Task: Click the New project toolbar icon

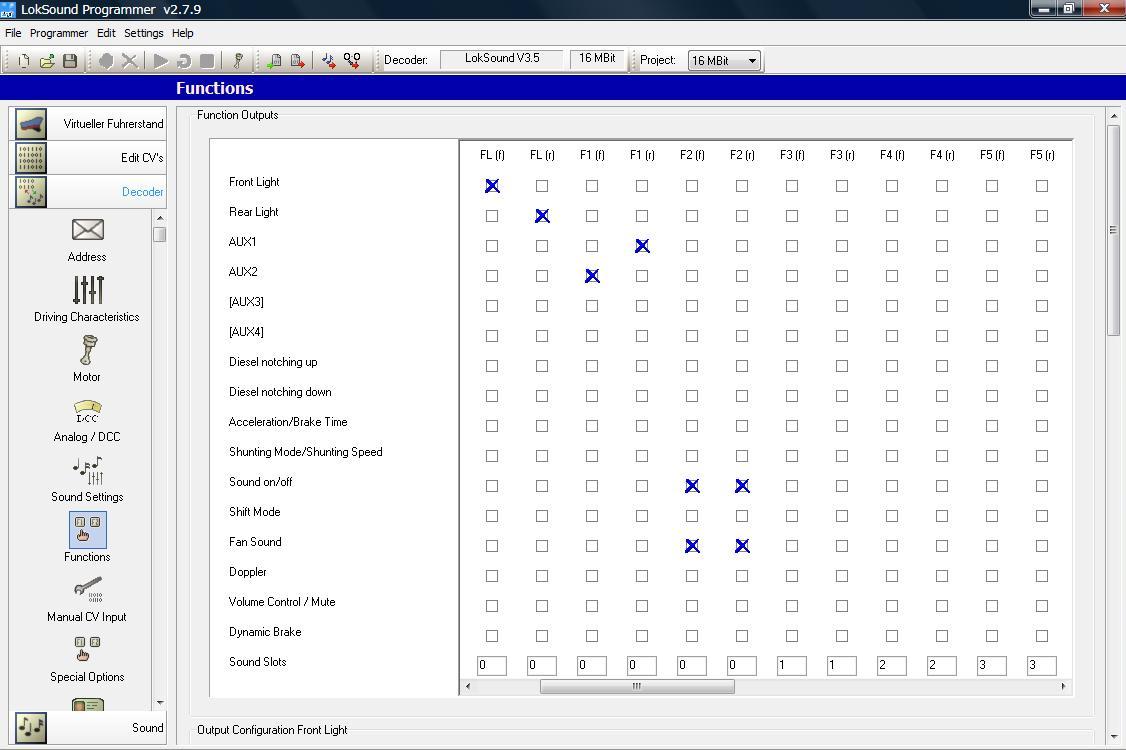Action: pyautogui.click(x=24, y=61)
